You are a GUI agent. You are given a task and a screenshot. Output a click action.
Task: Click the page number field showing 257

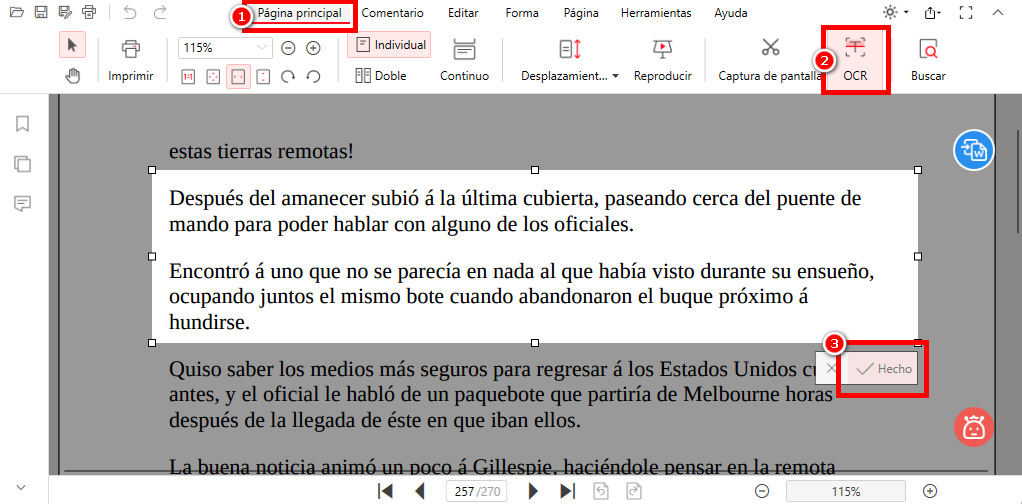click(x=464, y=491)
